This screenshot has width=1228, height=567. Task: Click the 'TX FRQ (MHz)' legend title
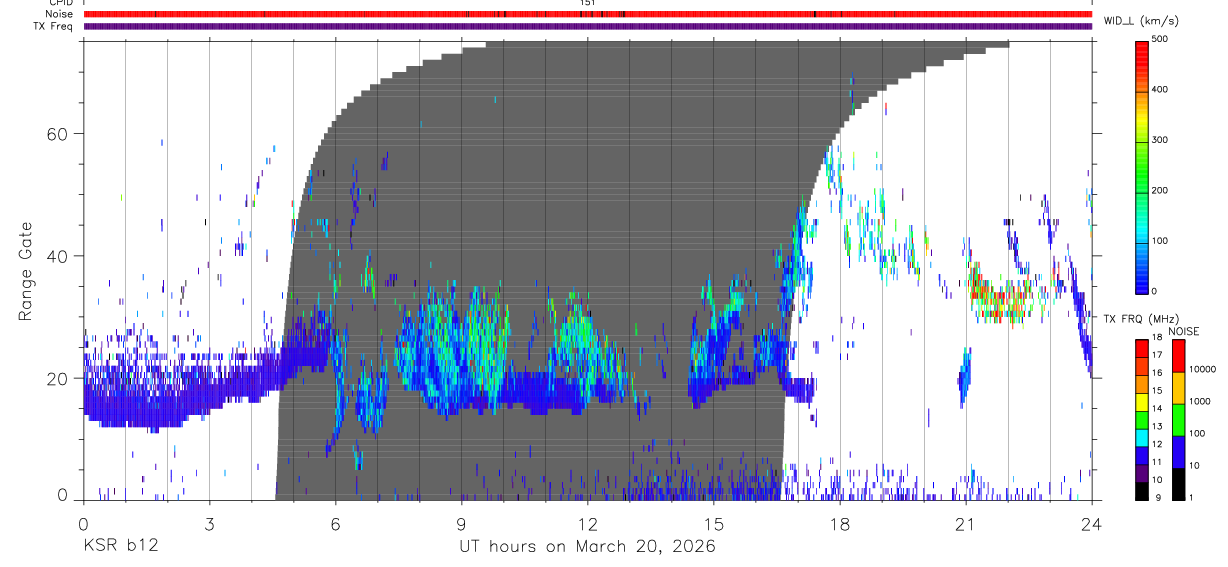[1139, 318]
